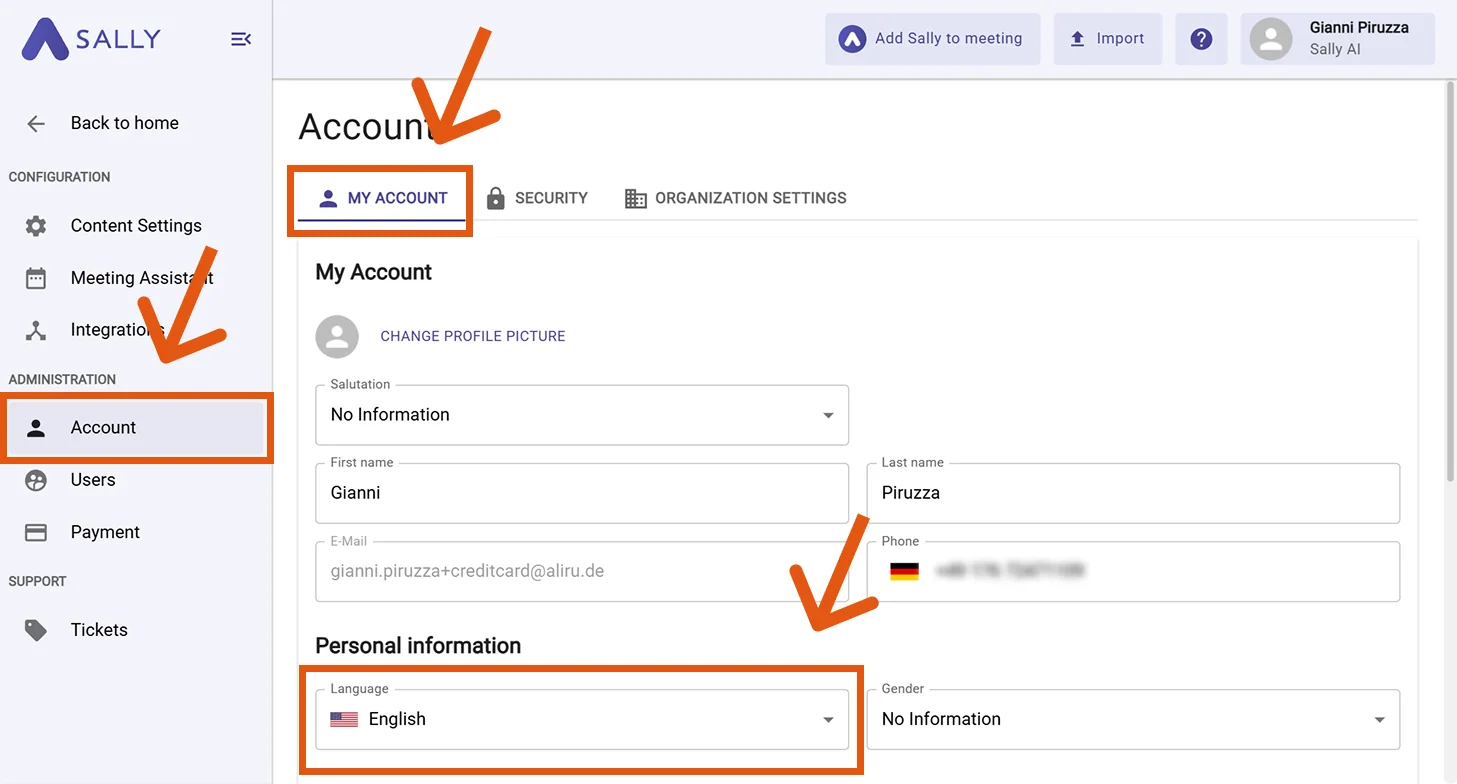Image resolution: width=1457 pixels, height=784 pixels.
Task: Click the Users icon in sidebar
Action: tap(36, 480)
